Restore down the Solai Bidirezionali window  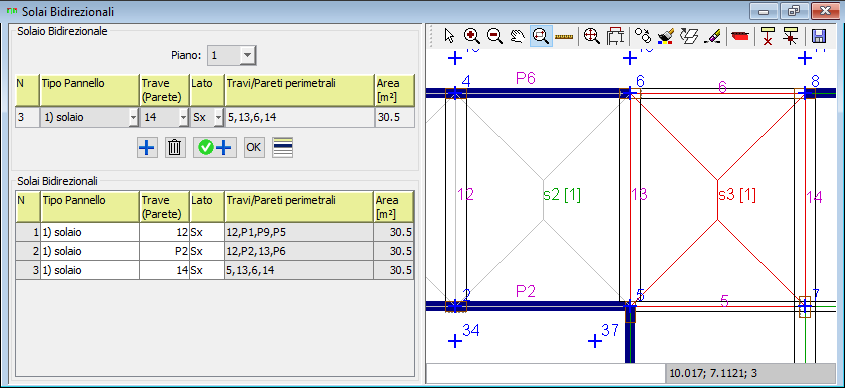795,10
